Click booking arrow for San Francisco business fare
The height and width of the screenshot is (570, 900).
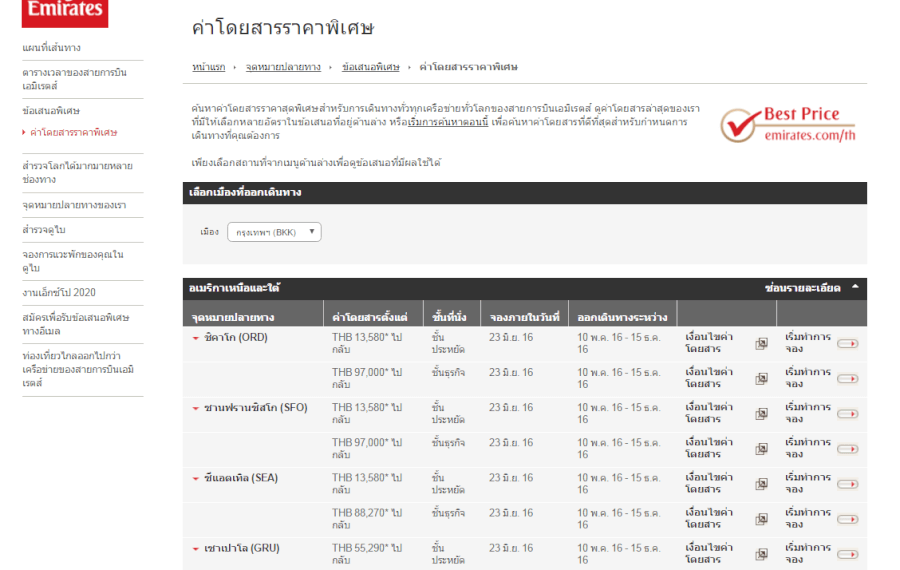pos(847,449)
